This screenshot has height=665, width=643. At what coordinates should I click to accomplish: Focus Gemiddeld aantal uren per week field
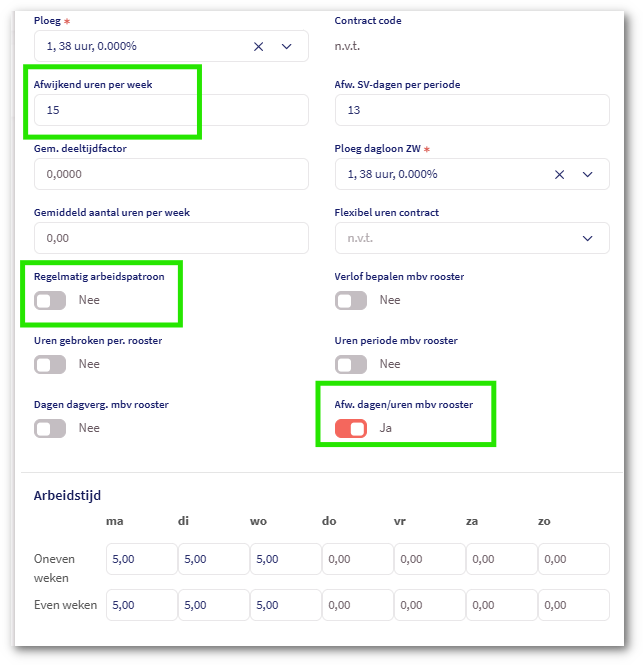pyautogui.click(x=170, y=238)
